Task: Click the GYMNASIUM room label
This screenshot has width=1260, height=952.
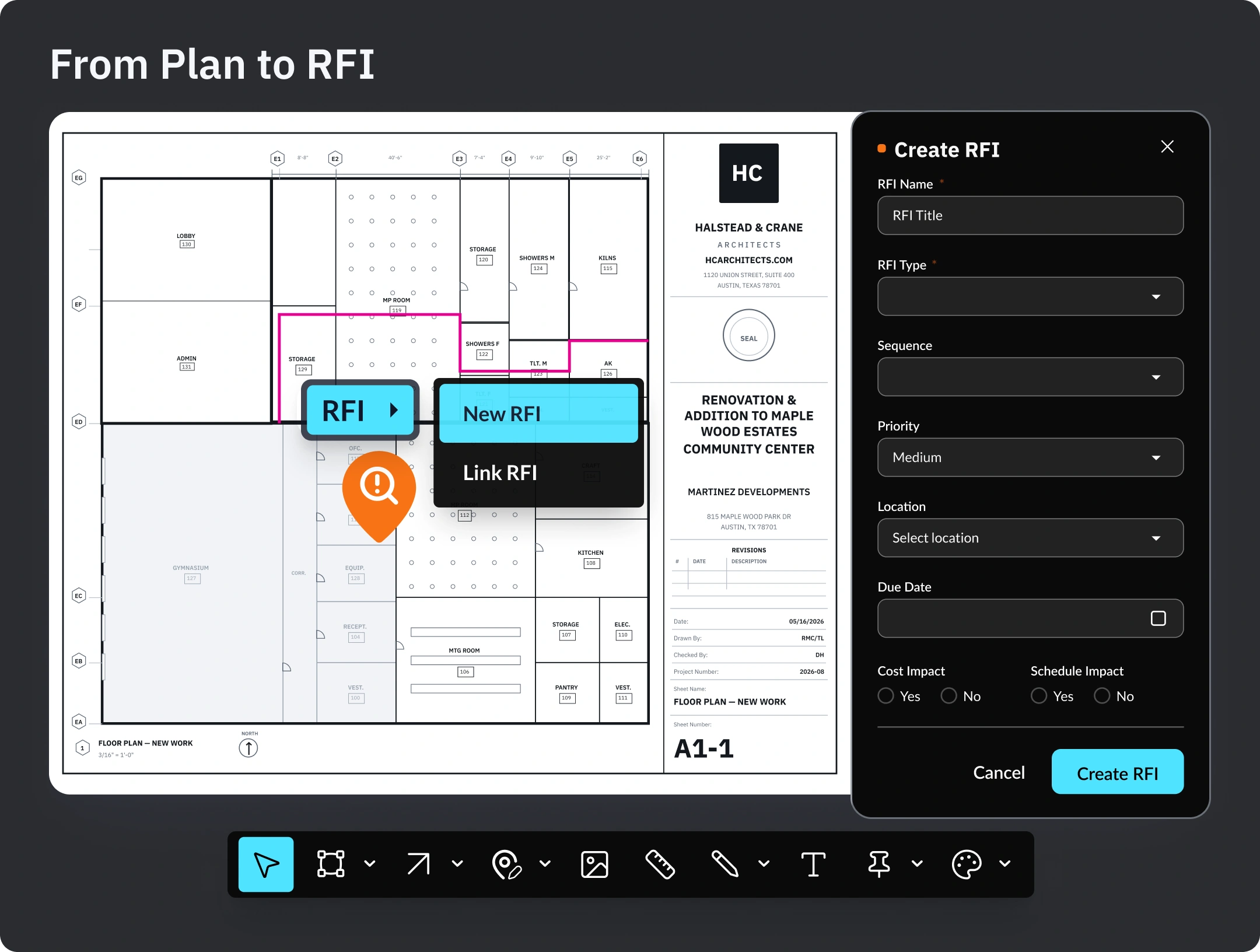Action: pos(191,568)
